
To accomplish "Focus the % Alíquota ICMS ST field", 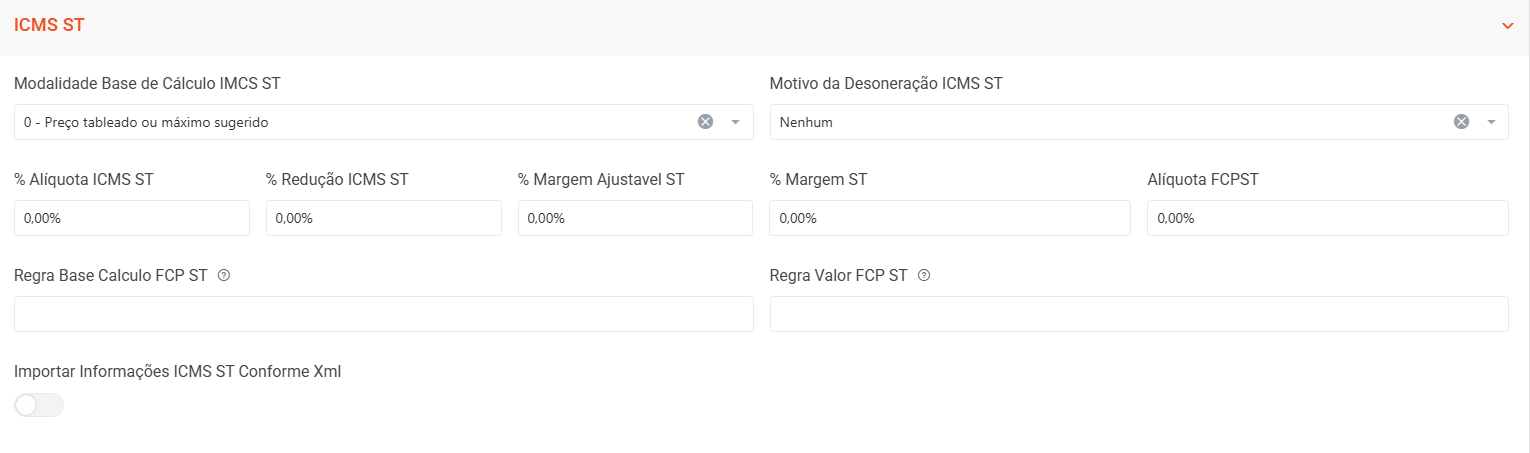I will tap(131, 218).
